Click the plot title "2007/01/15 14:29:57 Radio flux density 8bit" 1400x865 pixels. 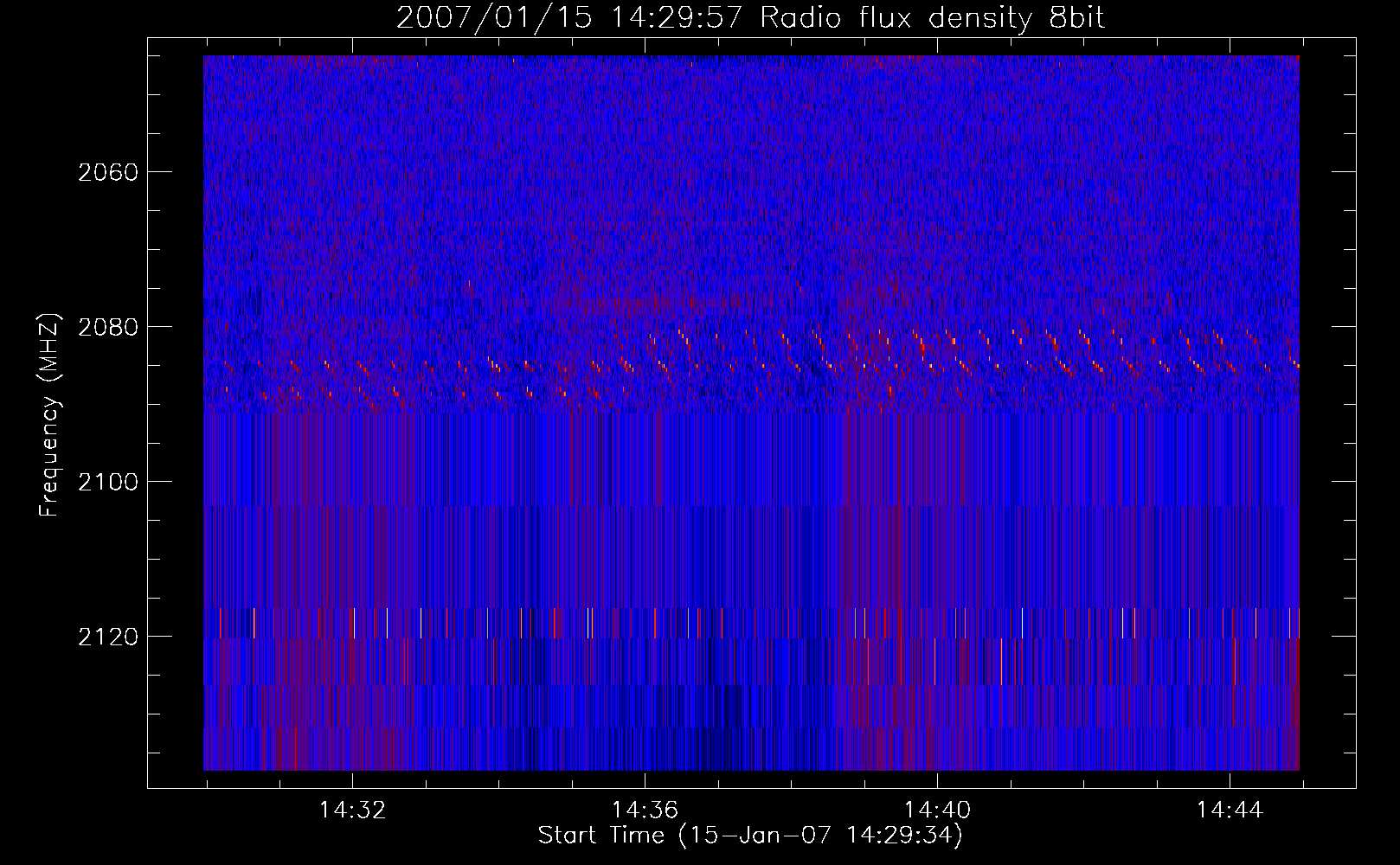(x=751, y=18)
